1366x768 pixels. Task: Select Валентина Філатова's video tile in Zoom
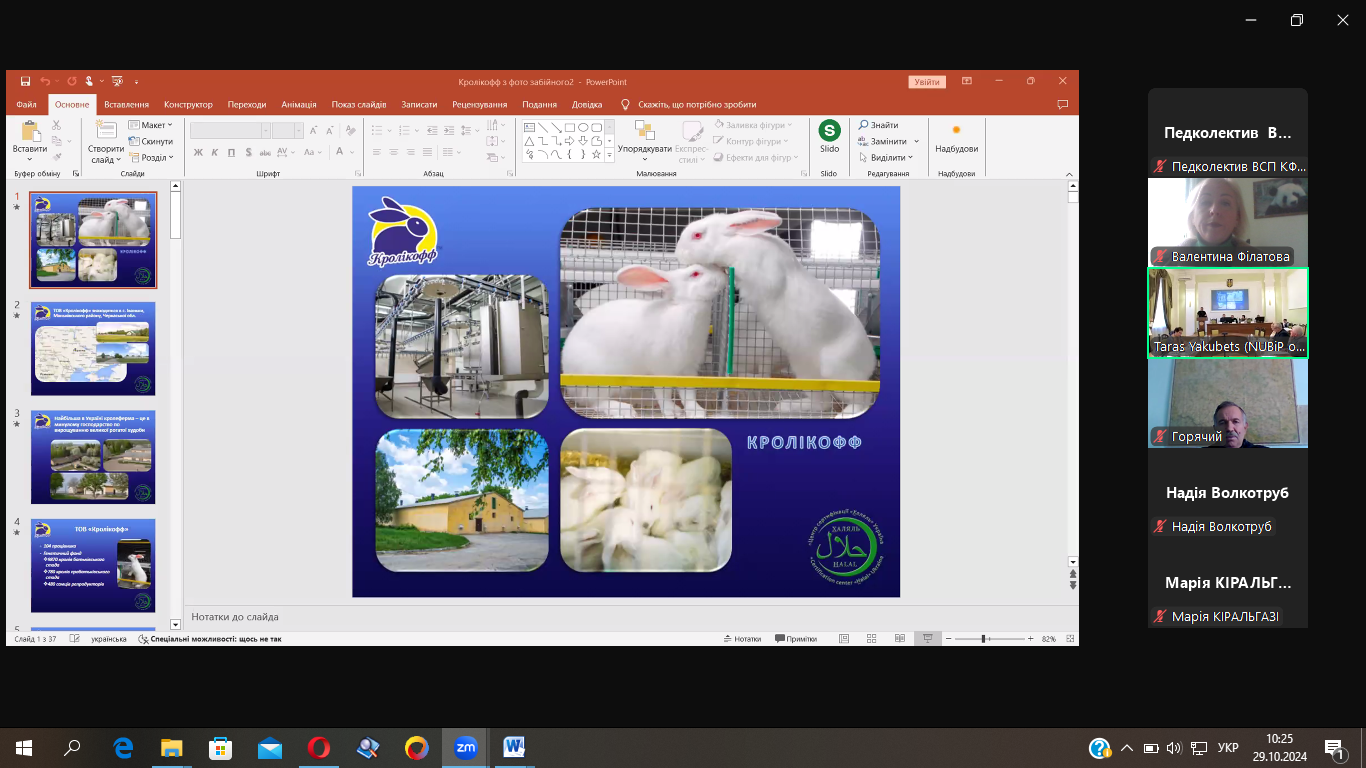click(x=1228, y=222)
